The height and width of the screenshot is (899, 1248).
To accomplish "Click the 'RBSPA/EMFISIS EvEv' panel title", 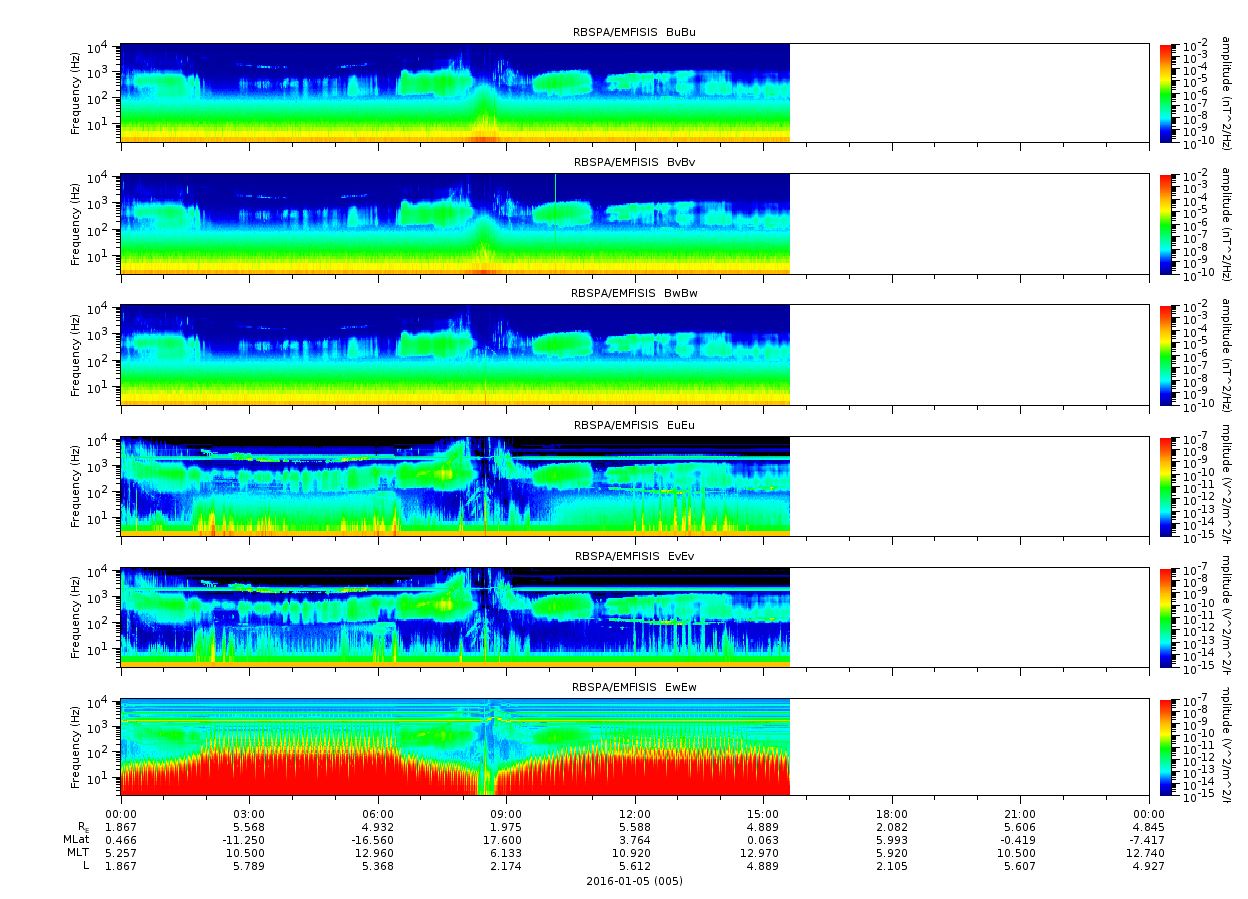I will click(634, 556).
